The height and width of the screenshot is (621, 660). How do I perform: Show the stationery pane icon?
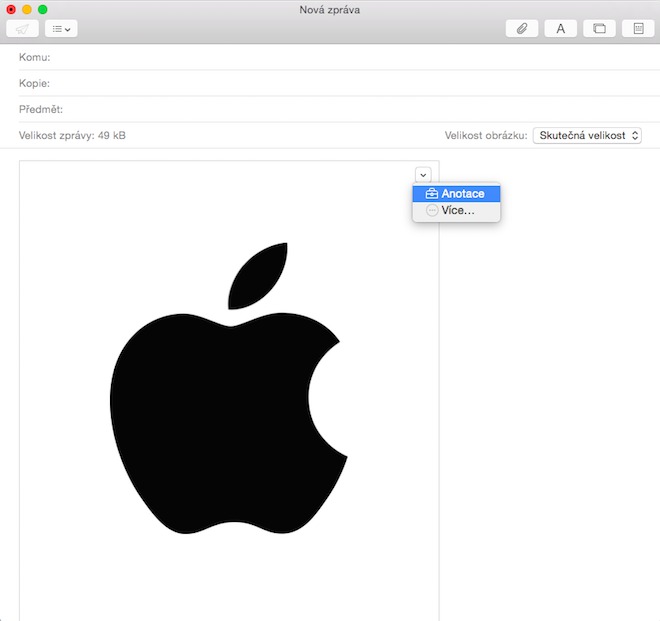[x=638, y=29]
